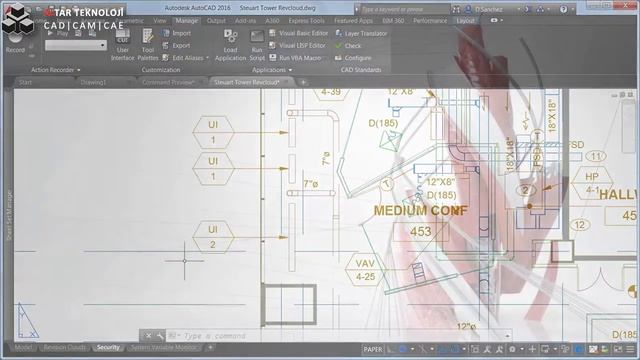Open the Featured Apps ribbon tab
Image resolution: width=640 pixels, height=360 pixels.
point(353,20)
